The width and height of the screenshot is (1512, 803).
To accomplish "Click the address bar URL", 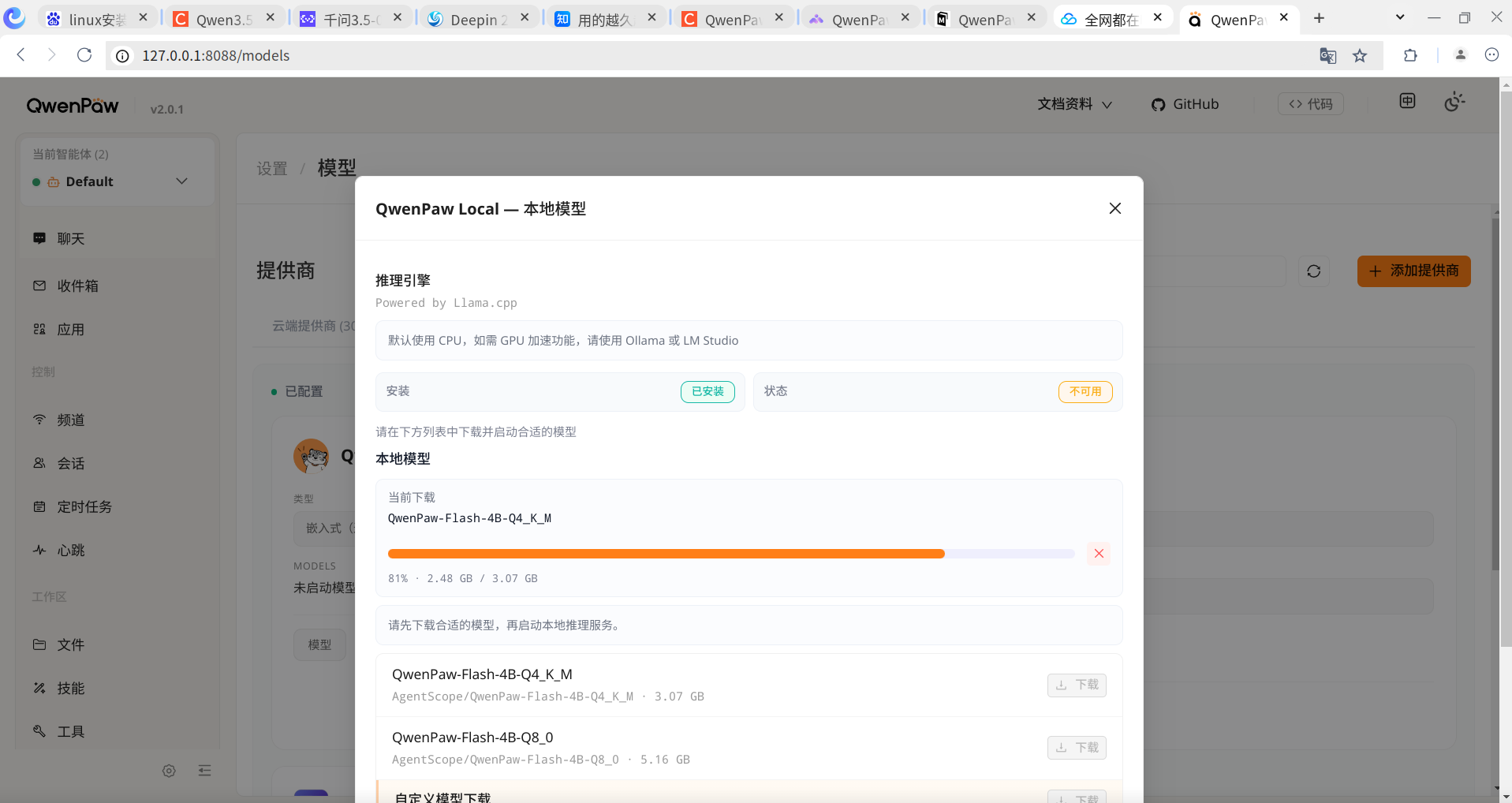I will (215, 55).
